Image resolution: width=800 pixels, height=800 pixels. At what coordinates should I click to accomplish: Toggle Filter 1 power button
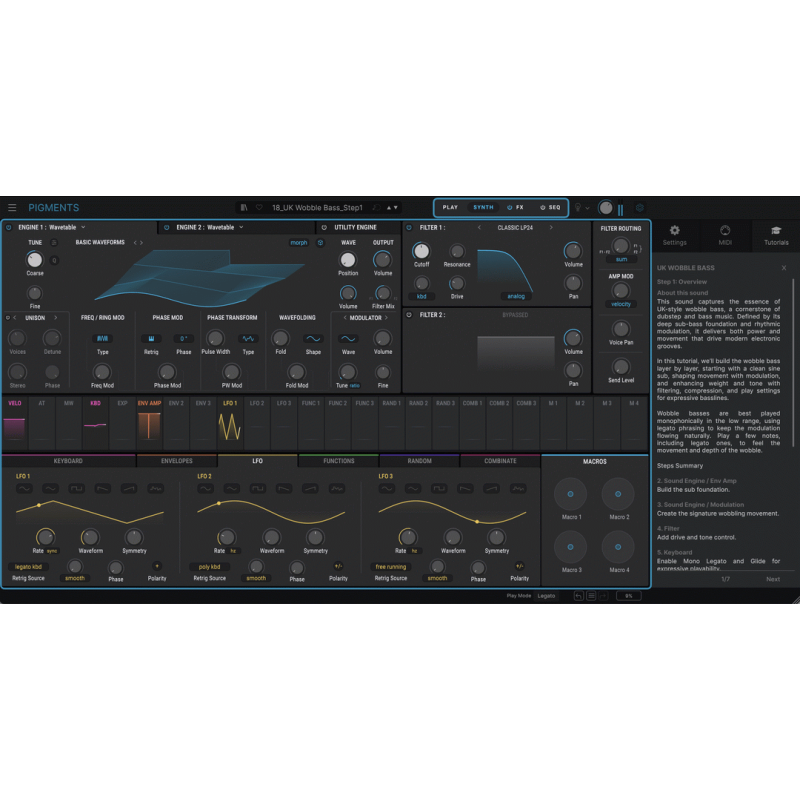tap(409, 228)
